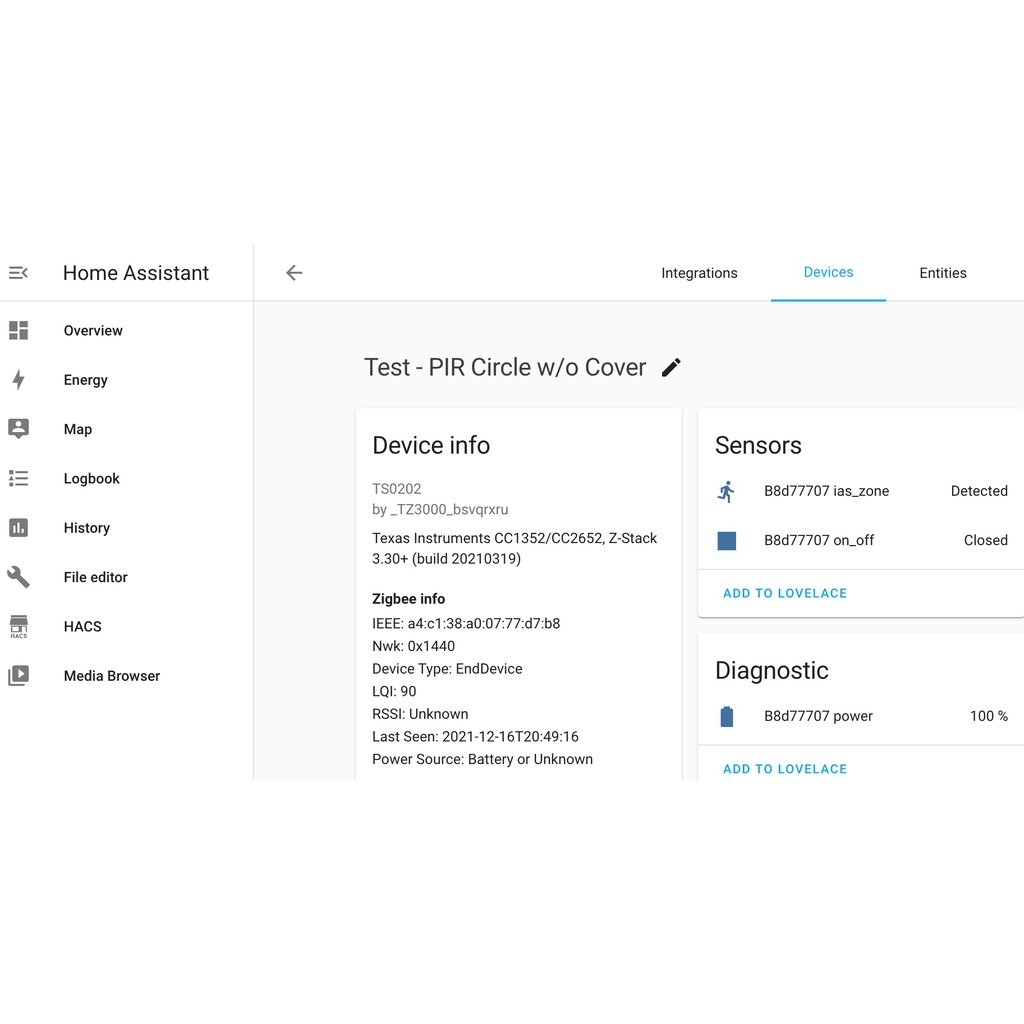Select the Devices tab
Screen dimensions: 1024x1024
[828, 272]
